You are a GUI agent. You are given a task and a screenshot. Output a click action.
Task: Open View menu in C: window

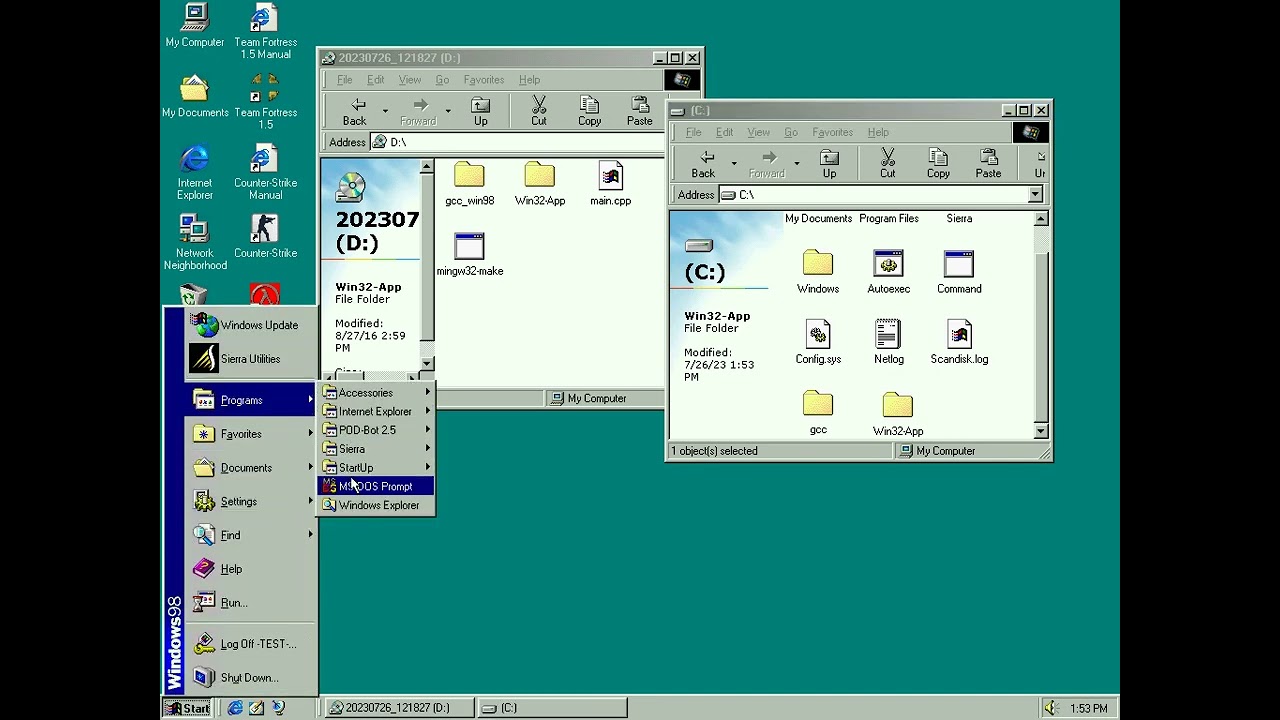click(x=759, y=132)
